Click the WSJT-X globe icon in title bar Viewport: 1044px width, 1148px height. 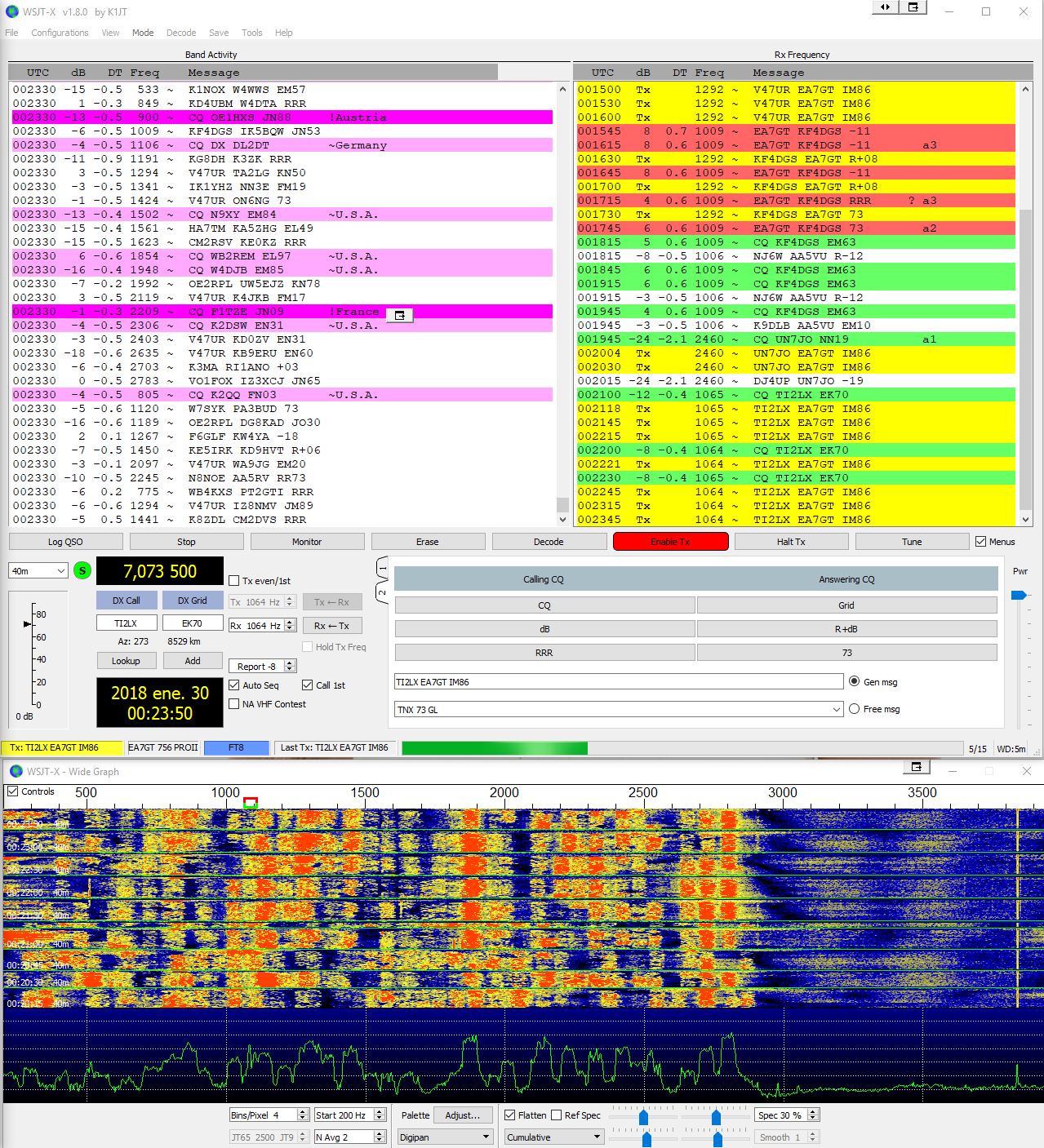click(x=11, y=11)
